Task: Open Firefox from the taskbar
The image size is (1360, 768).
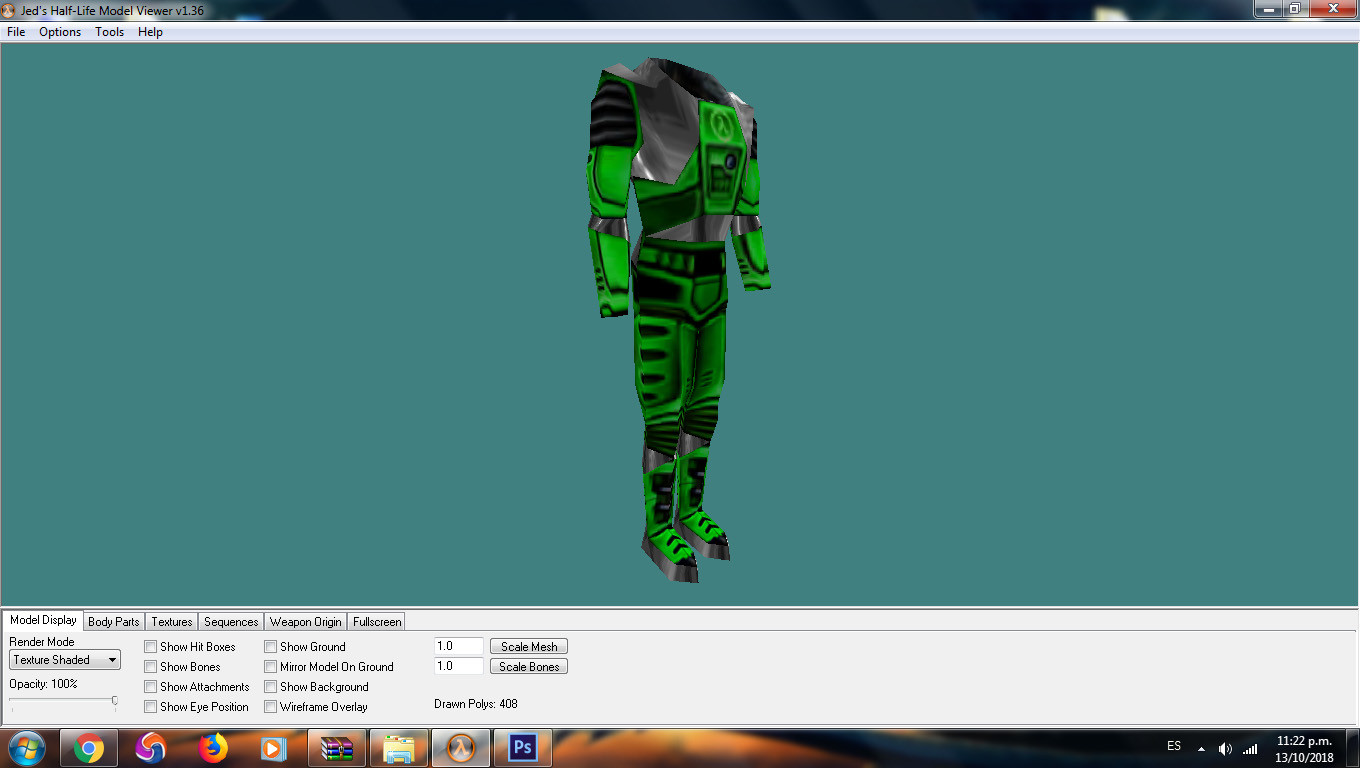Action: click(213, 747)
